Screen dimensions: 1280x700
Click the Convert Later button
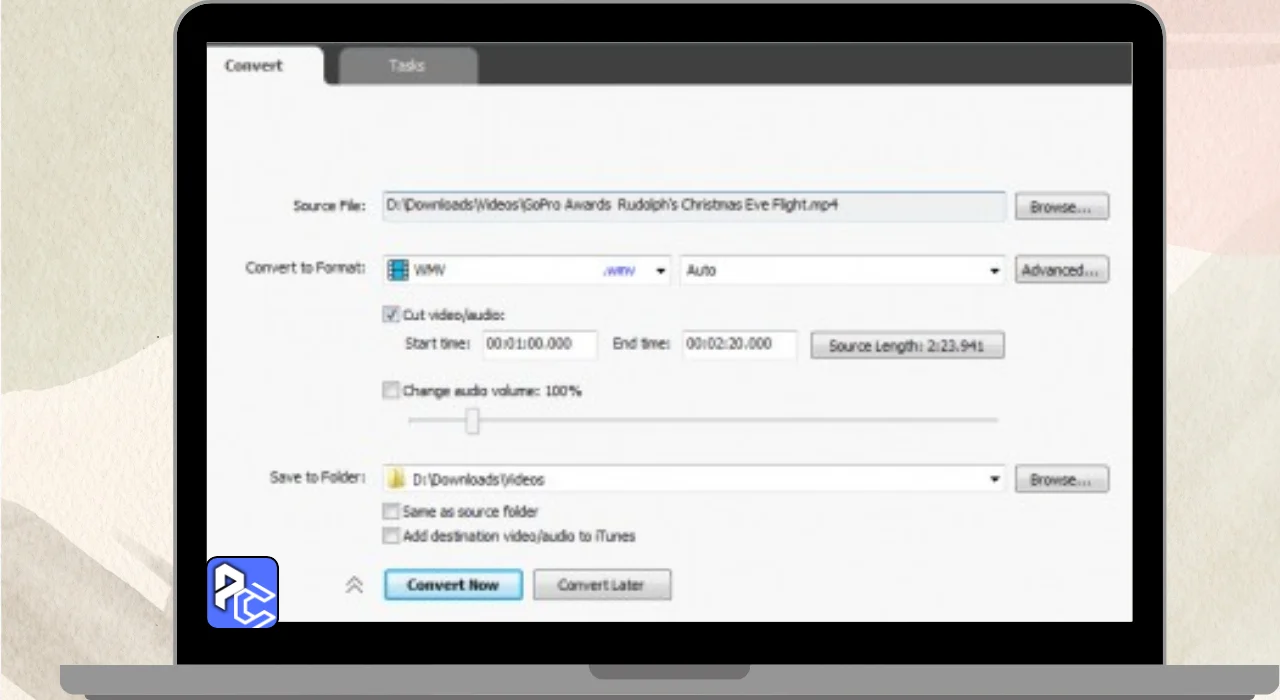tap(602, 585)
